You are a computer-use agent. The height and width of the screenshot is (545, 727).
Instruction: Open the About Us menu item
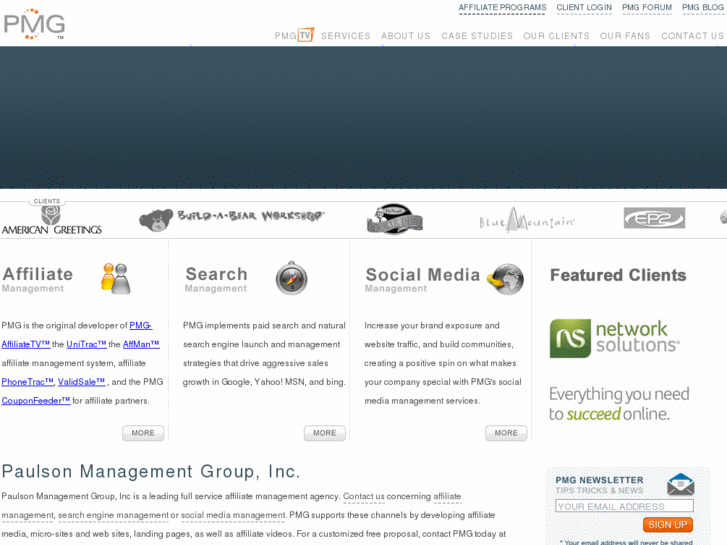[x=406, y=36]
